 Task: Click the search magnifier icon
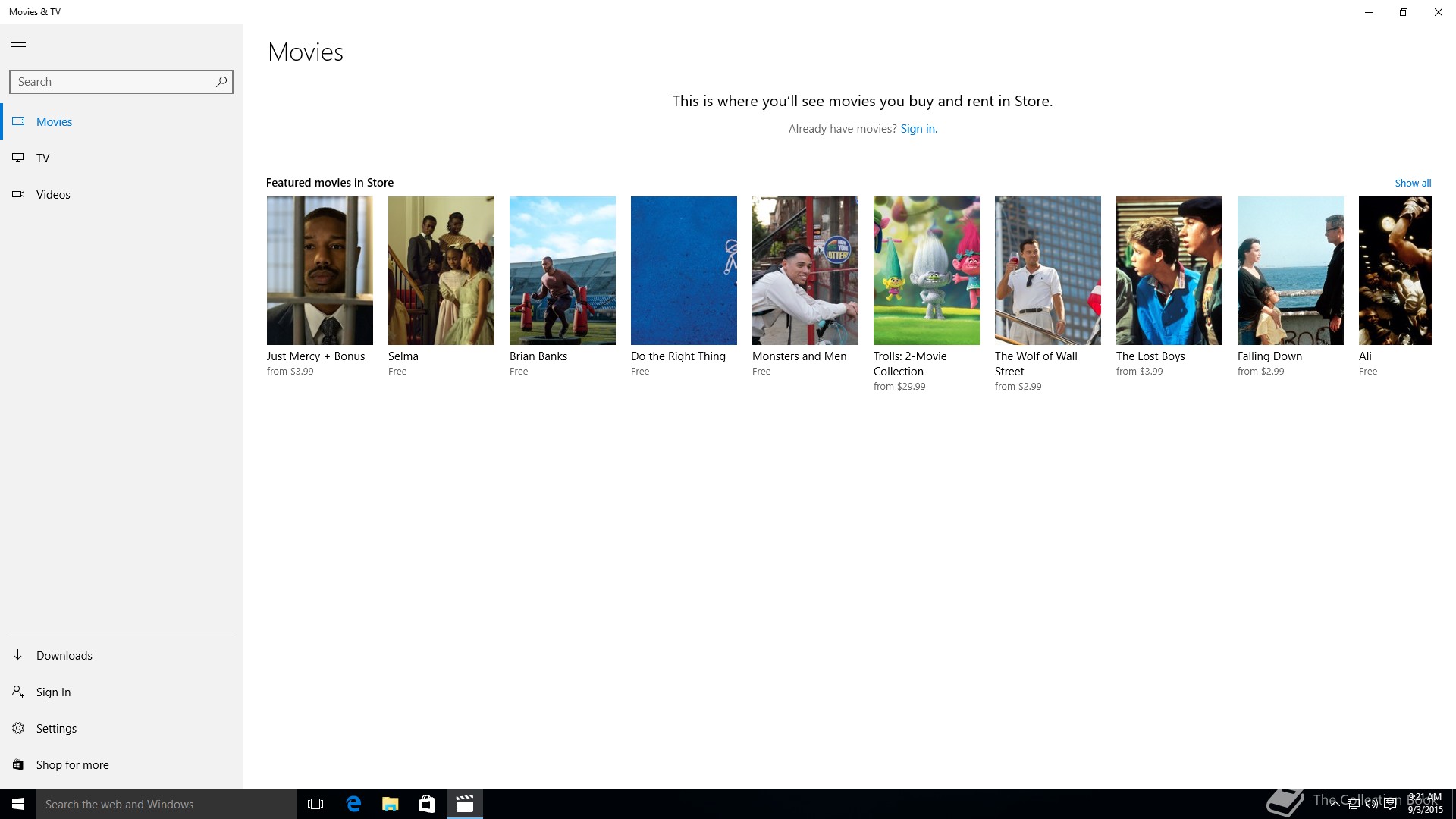tap(221, 82)
